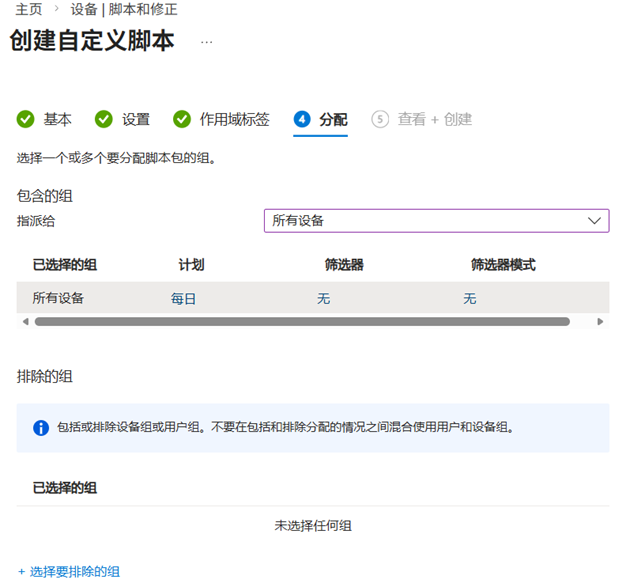Click the step 5 查看 + 创建 number icon

pyautogui.click(x=380, y=119)
